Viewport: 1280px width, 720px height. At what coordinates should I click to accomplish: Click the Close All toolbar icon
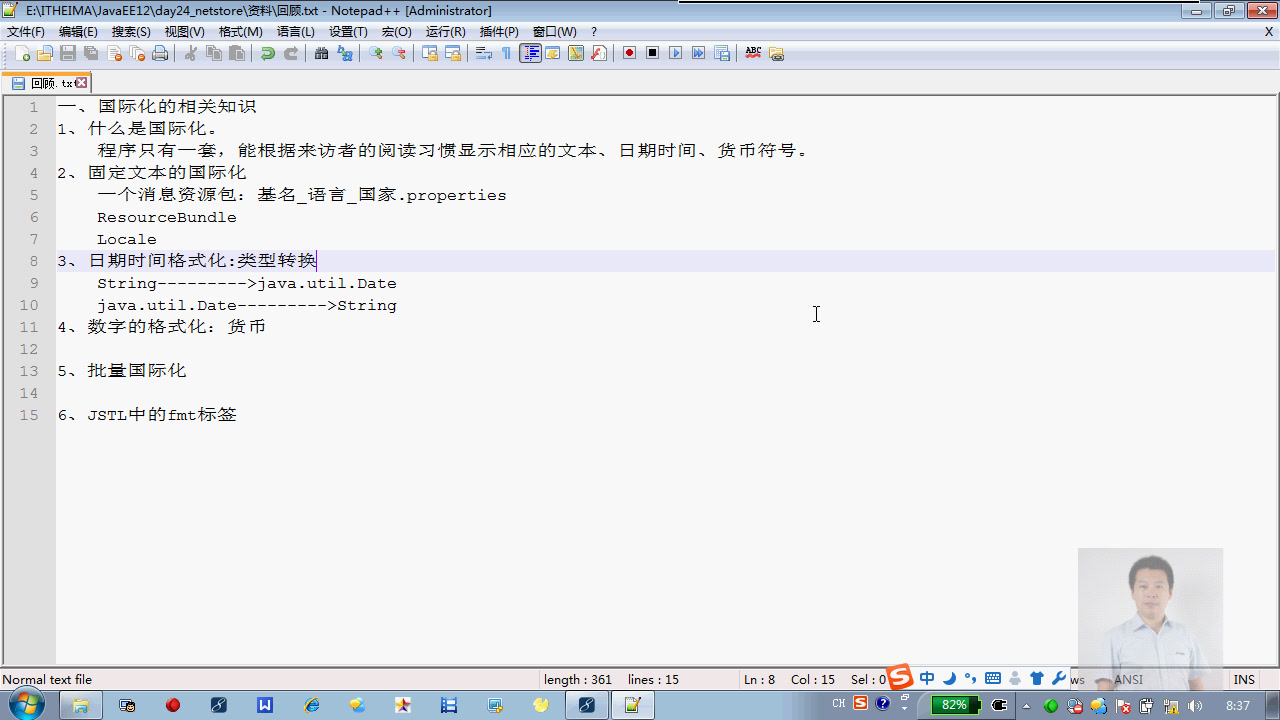(137, 53)
